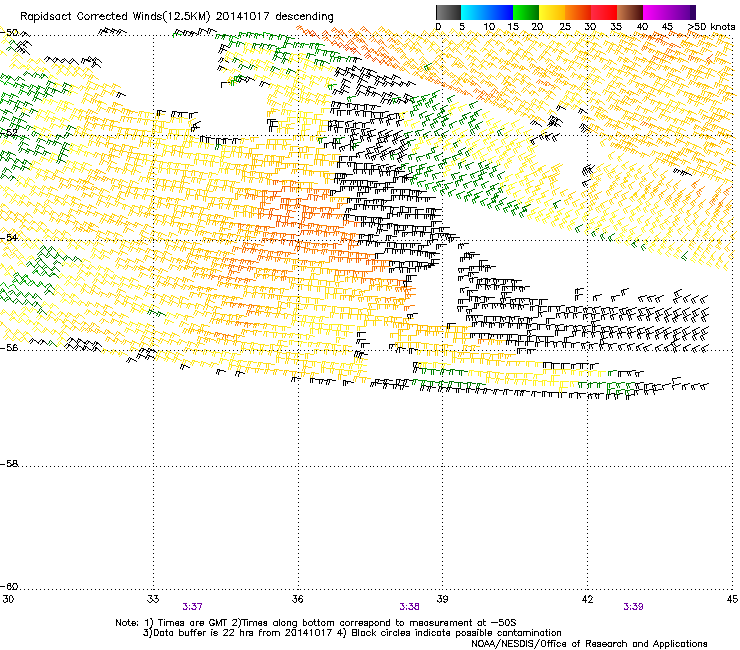Viewport: 740px width, 650px height.
Task: Click the 42 longitude axis label
Action: click(587, 599)
